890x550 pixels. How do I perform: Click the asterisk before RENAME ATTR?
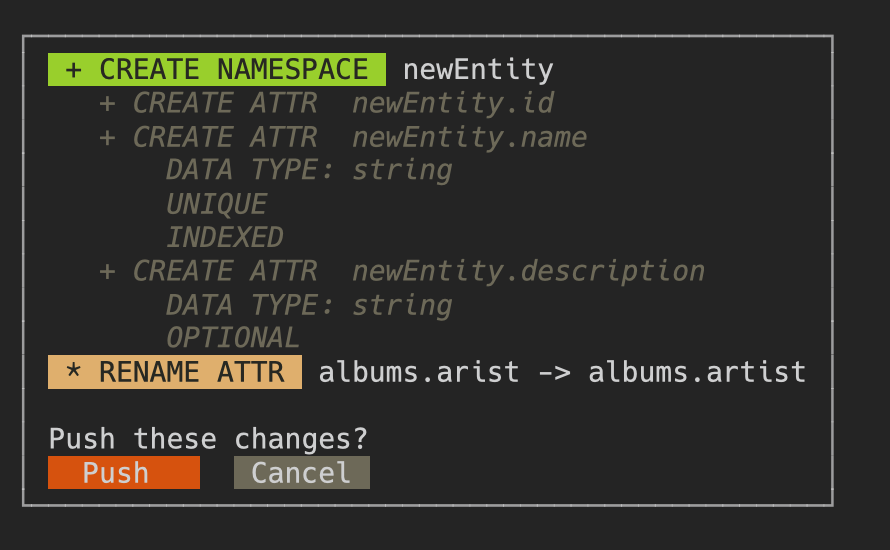[74, 372]
